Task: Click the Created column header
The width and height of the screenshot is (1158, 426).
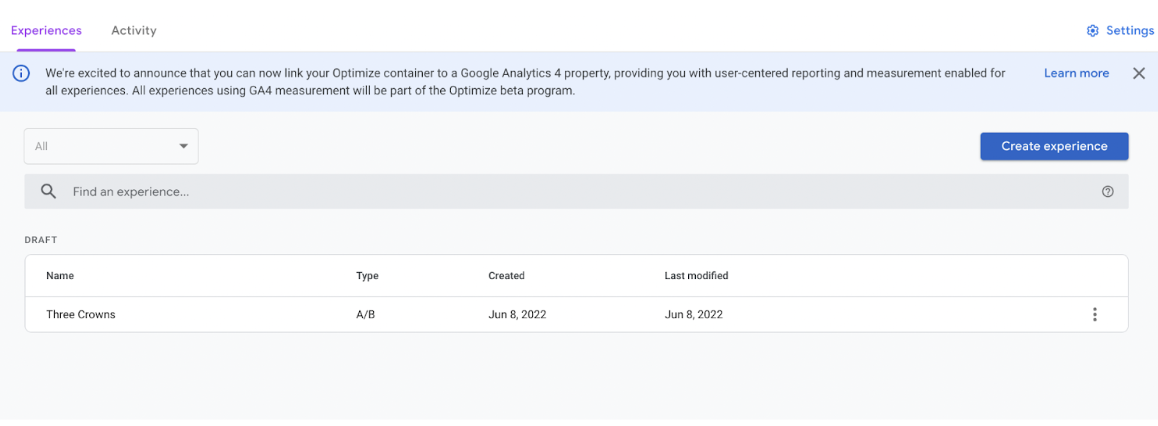Action: pyautogui.click(x=506, y=275)
